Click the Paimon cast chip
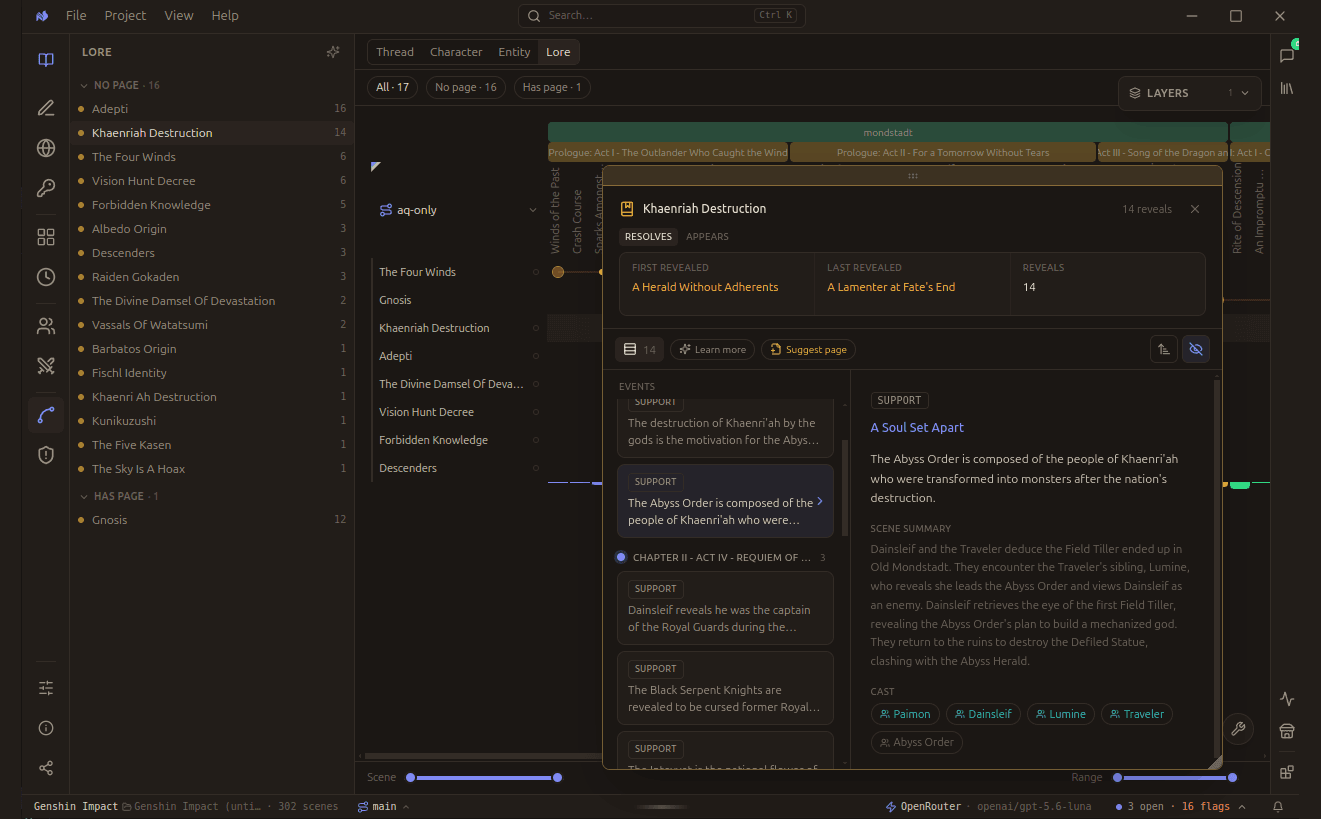The width and height of the screenshot is (1321, 819). pyautogui.click(x=905, y=714)
